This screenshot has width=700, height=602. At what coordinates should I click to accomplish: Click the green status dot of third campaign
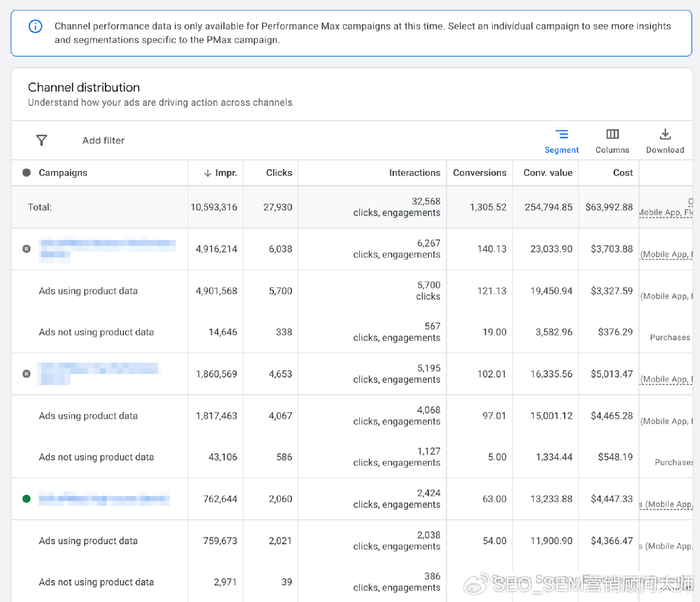pyautogui.click(x=26, y=499)
